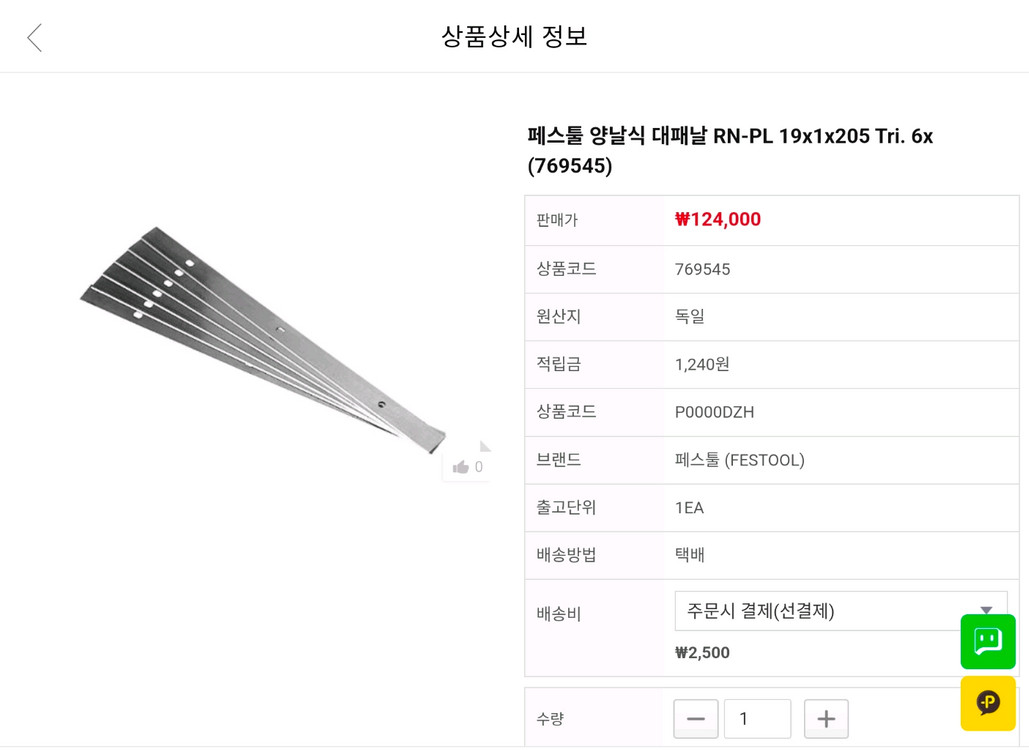The image size is (1029, 750).
Task: Click the dropdown arrow next to 주문시 결제(선결제)
Action: point(984,610)
